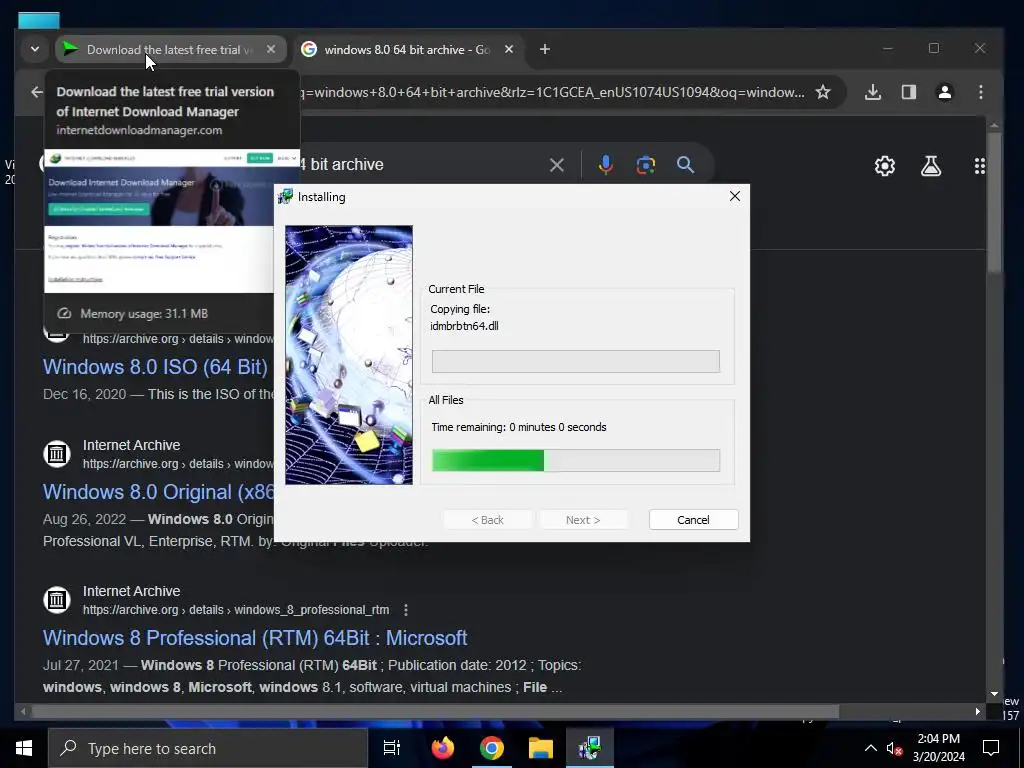This screenshot has width=1024, height=768.
Task: Cancel the IDM installation
Action: pyautogui.click(x=694, y=520)
